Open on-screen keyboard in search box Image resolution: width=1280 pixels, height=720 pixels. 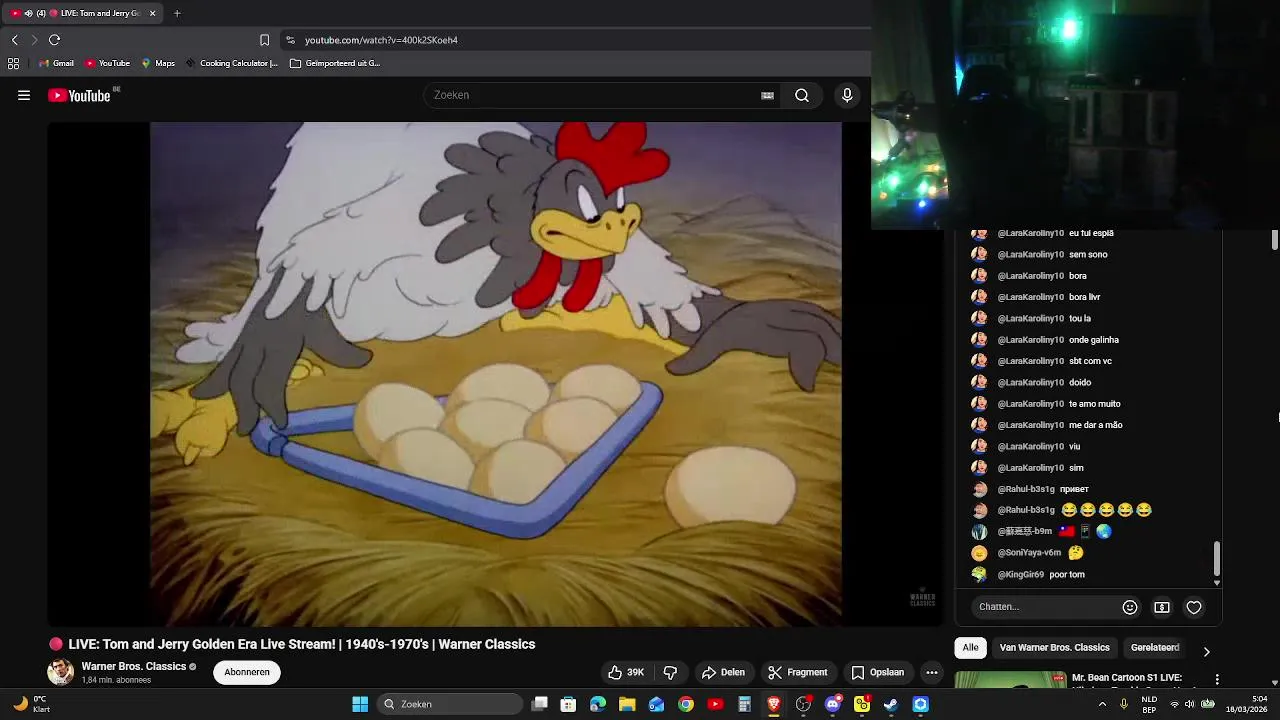tap(767, 95)
